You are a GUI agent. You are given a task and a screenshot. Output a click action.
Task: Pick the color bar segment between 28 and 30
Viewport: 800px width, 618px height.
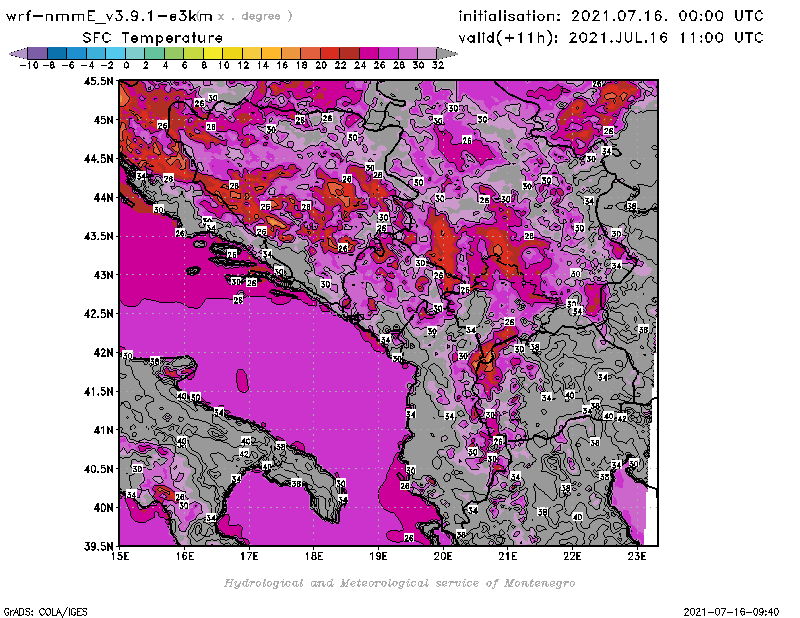pos(407,53)
